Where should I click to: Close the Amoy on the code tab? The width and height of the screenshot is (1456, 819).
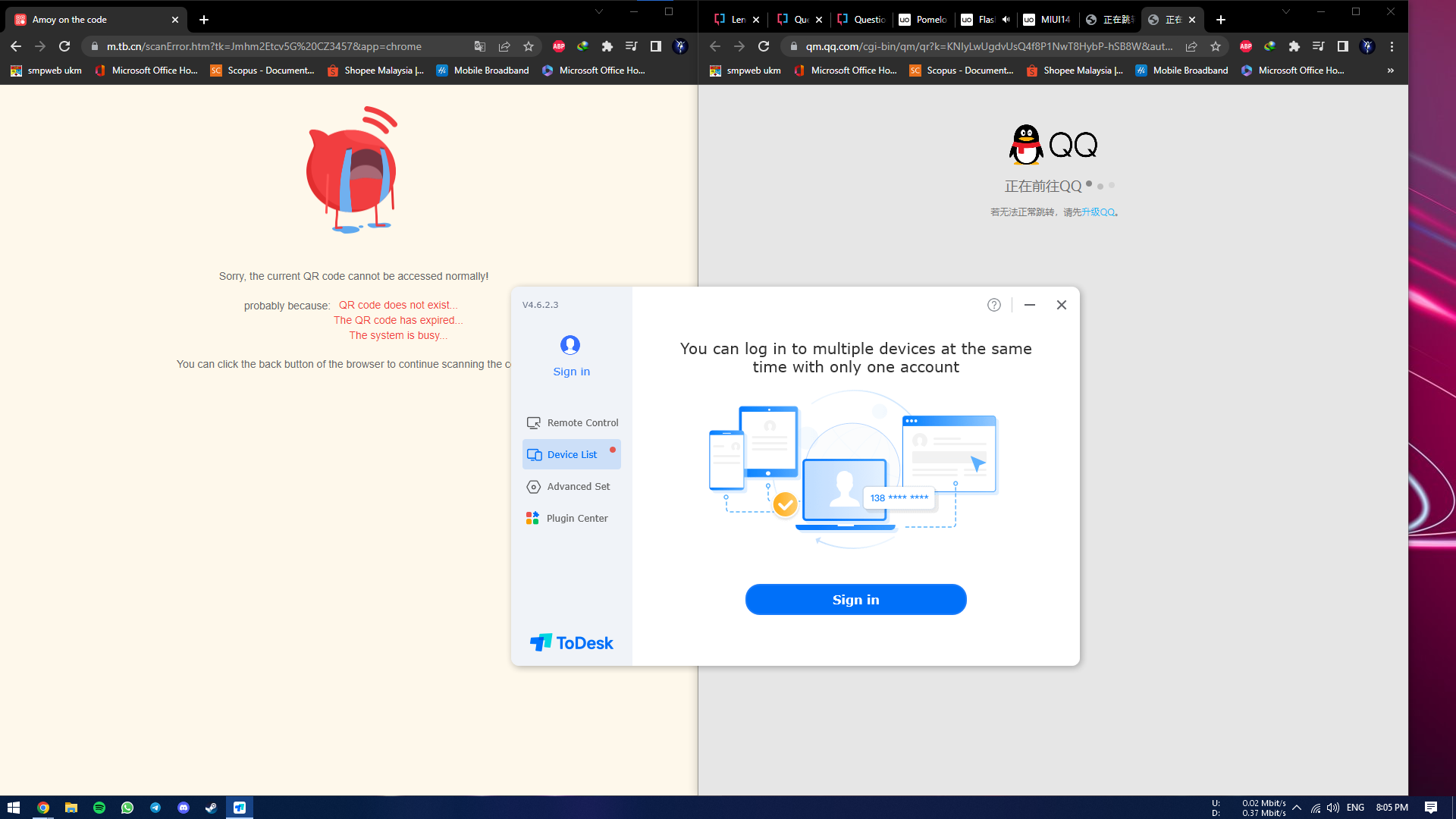[175, 20]
